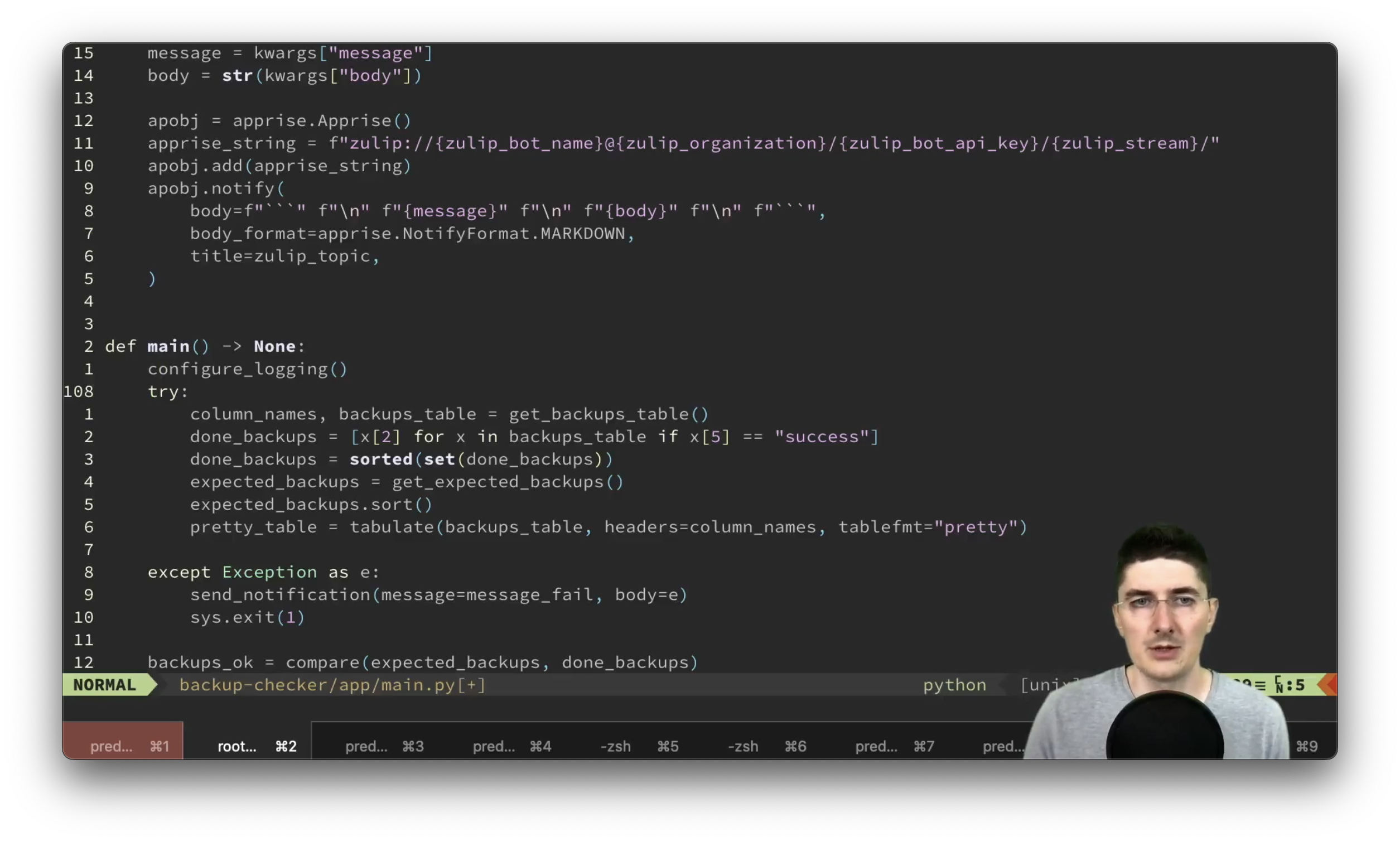Place cursor on the 'try:' line 108
The width and height of the screenshot is (1400, 842).
(168, 391)
